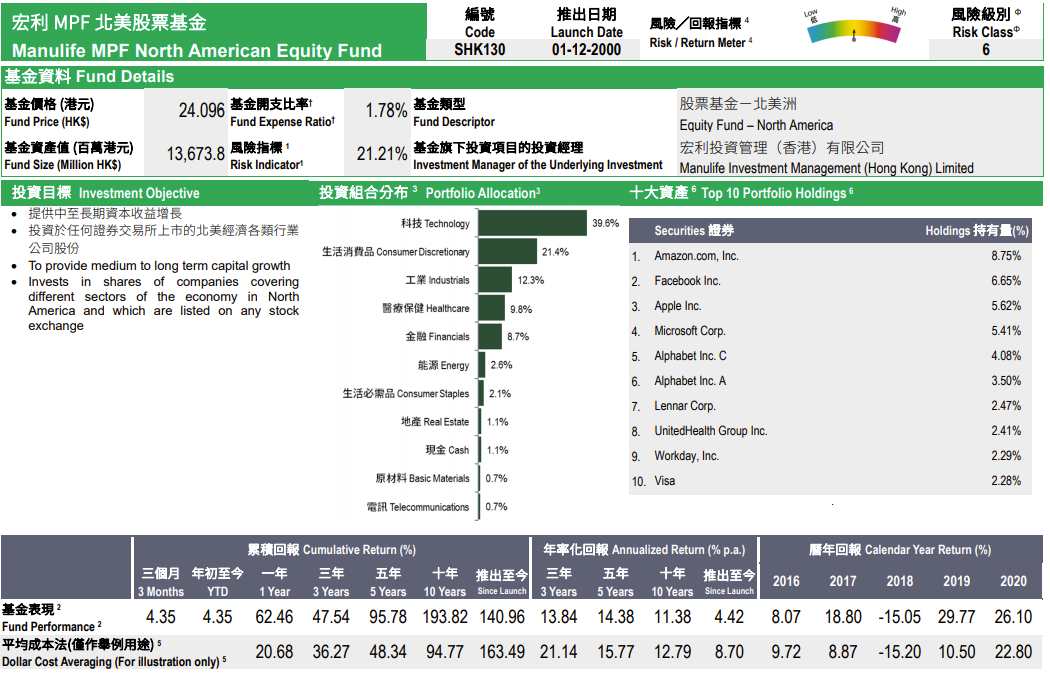1050x678 pixels.
Task: Click the Technology bar in Portfolio Allocation
Action: click(x=532, y=223)
